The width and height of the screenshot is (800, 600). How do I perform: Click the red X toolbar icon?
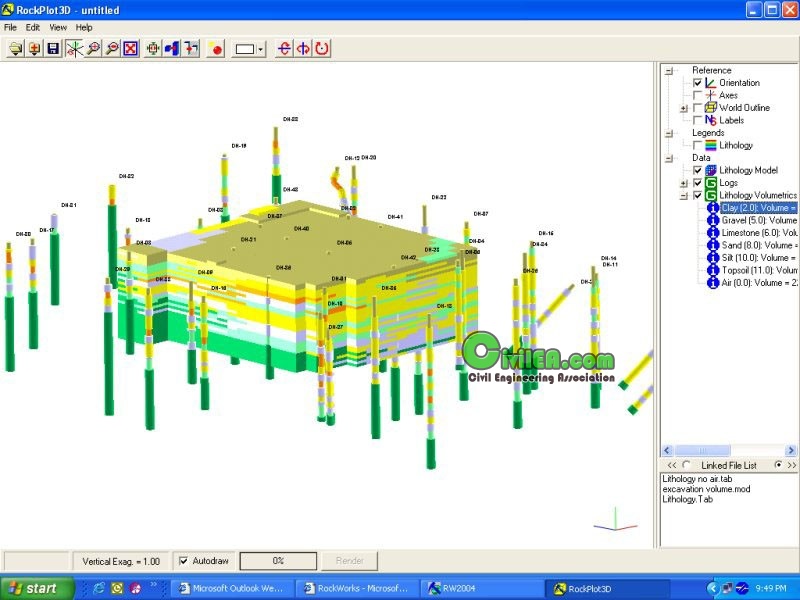click(x=131, y=49)
